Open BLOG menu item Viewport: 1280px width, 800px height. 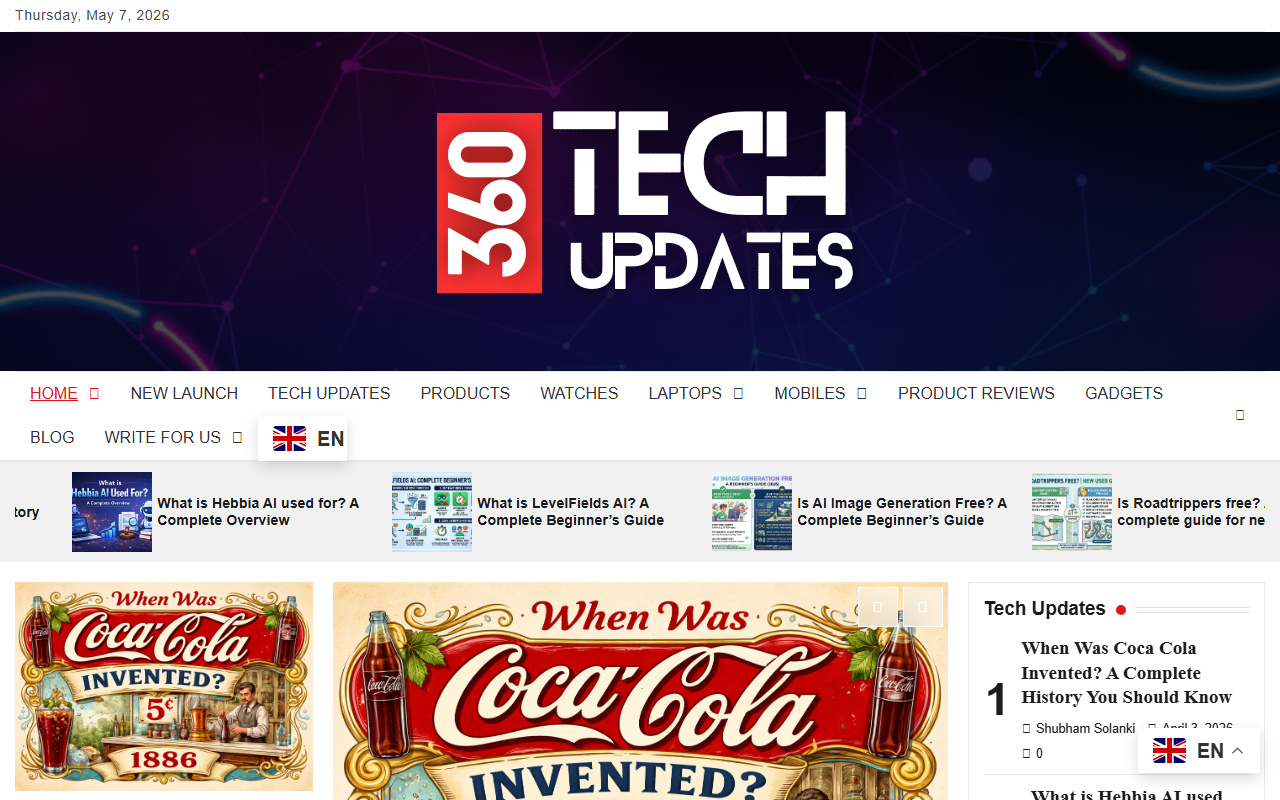click(x=52, y=438)
